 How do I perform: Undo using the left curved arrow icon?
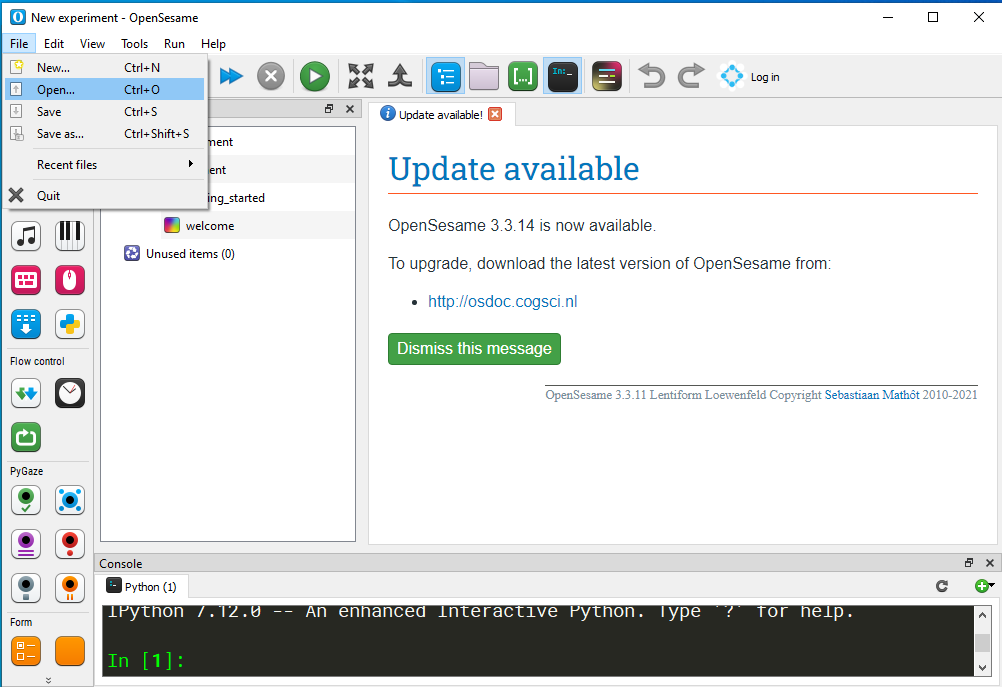tap(651, 77)
